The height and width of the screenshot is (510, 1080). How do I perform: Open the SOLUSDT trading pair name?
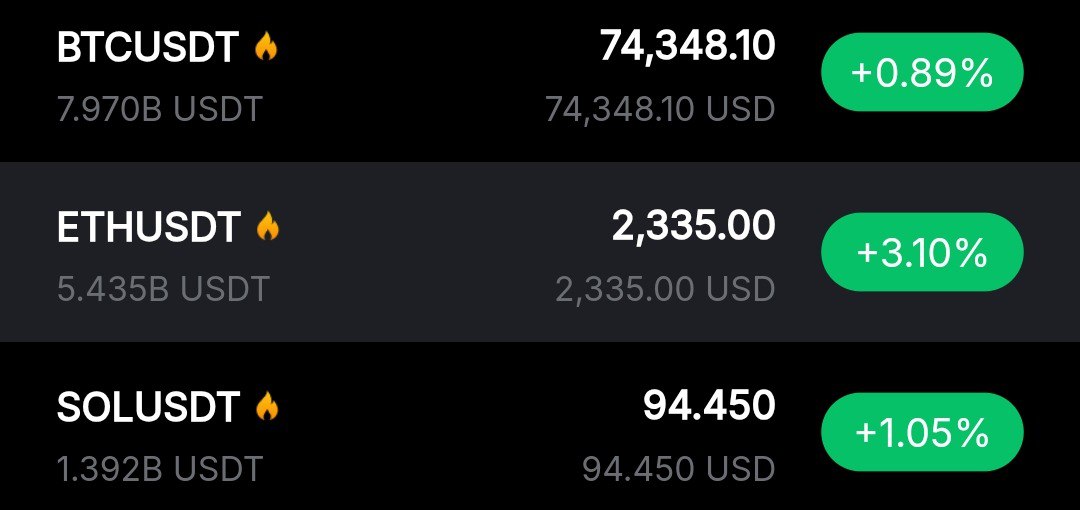tap(148, 407)
